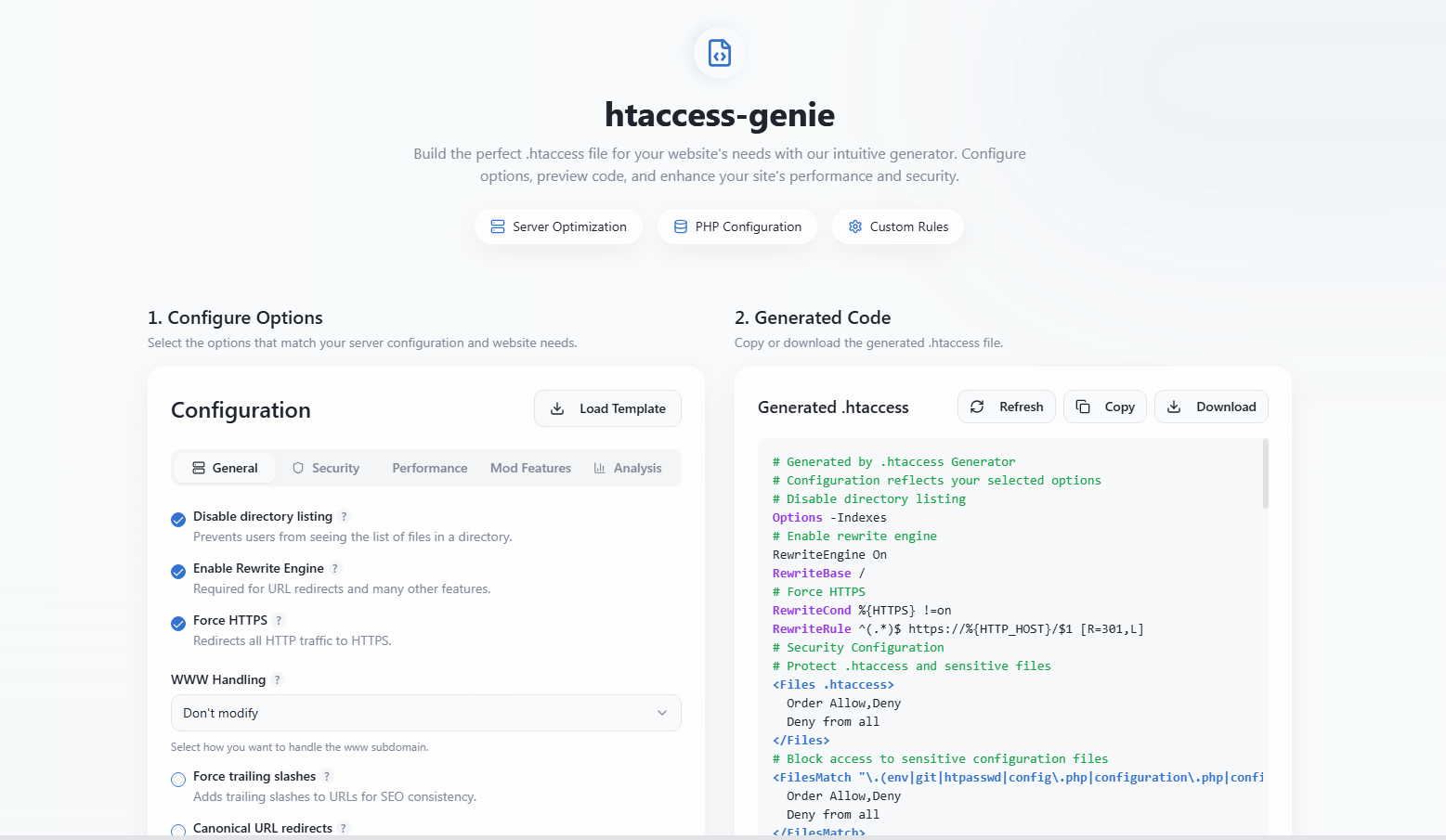Viewport: 1446px width, 840px height.
Task: Click the shield icon on Security tab
Action: 297,467
